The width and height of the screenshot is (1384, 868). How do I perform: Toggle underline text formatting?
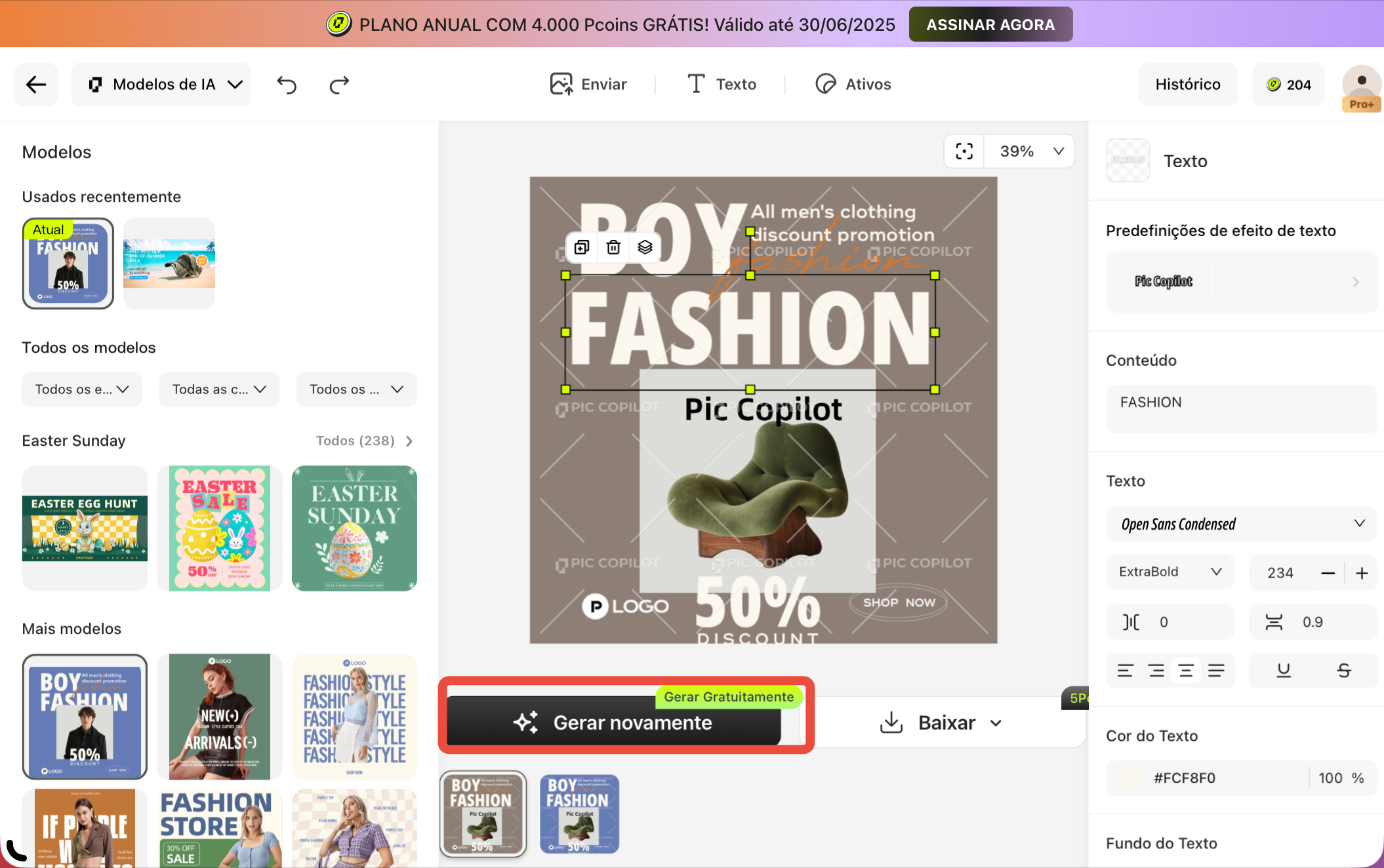pos(1284,670)
